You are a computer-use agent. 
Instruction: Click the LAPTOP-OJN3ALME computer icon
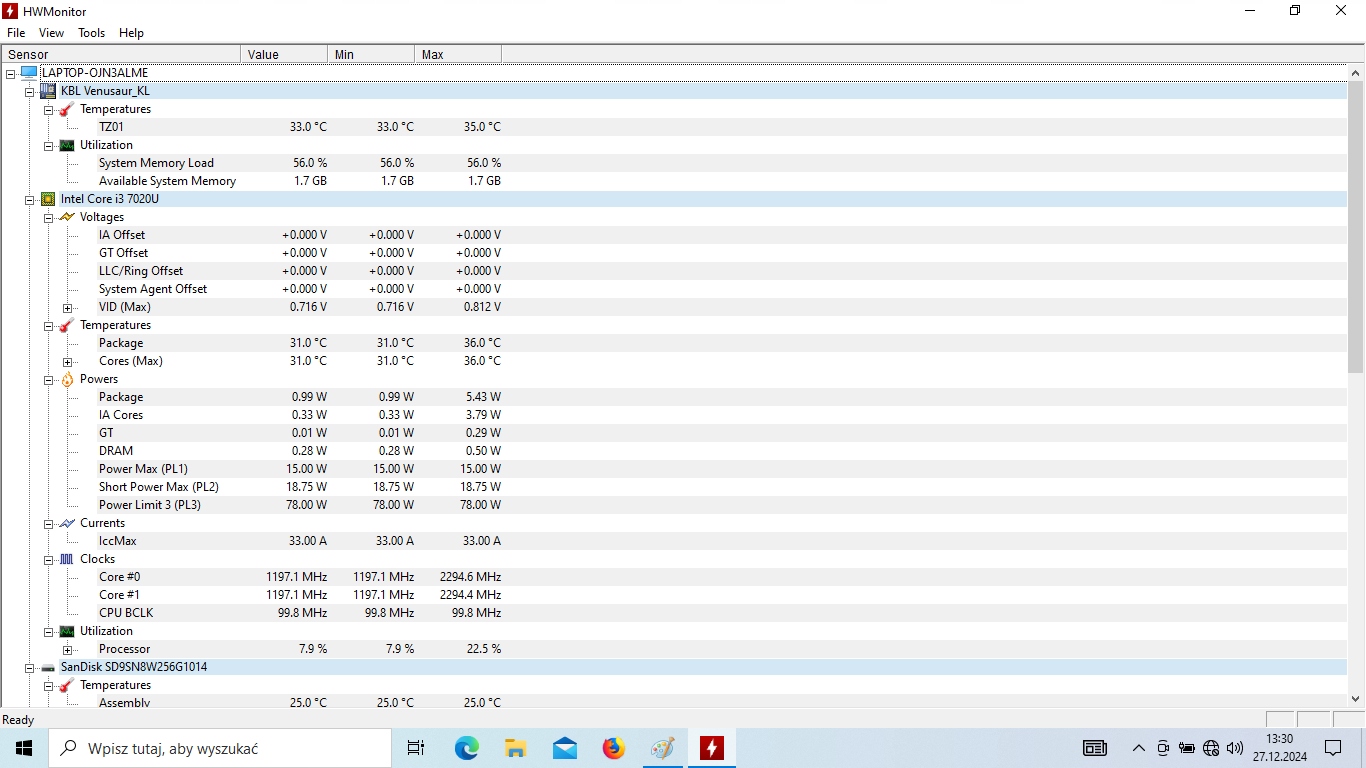click(x=28, y=73)
